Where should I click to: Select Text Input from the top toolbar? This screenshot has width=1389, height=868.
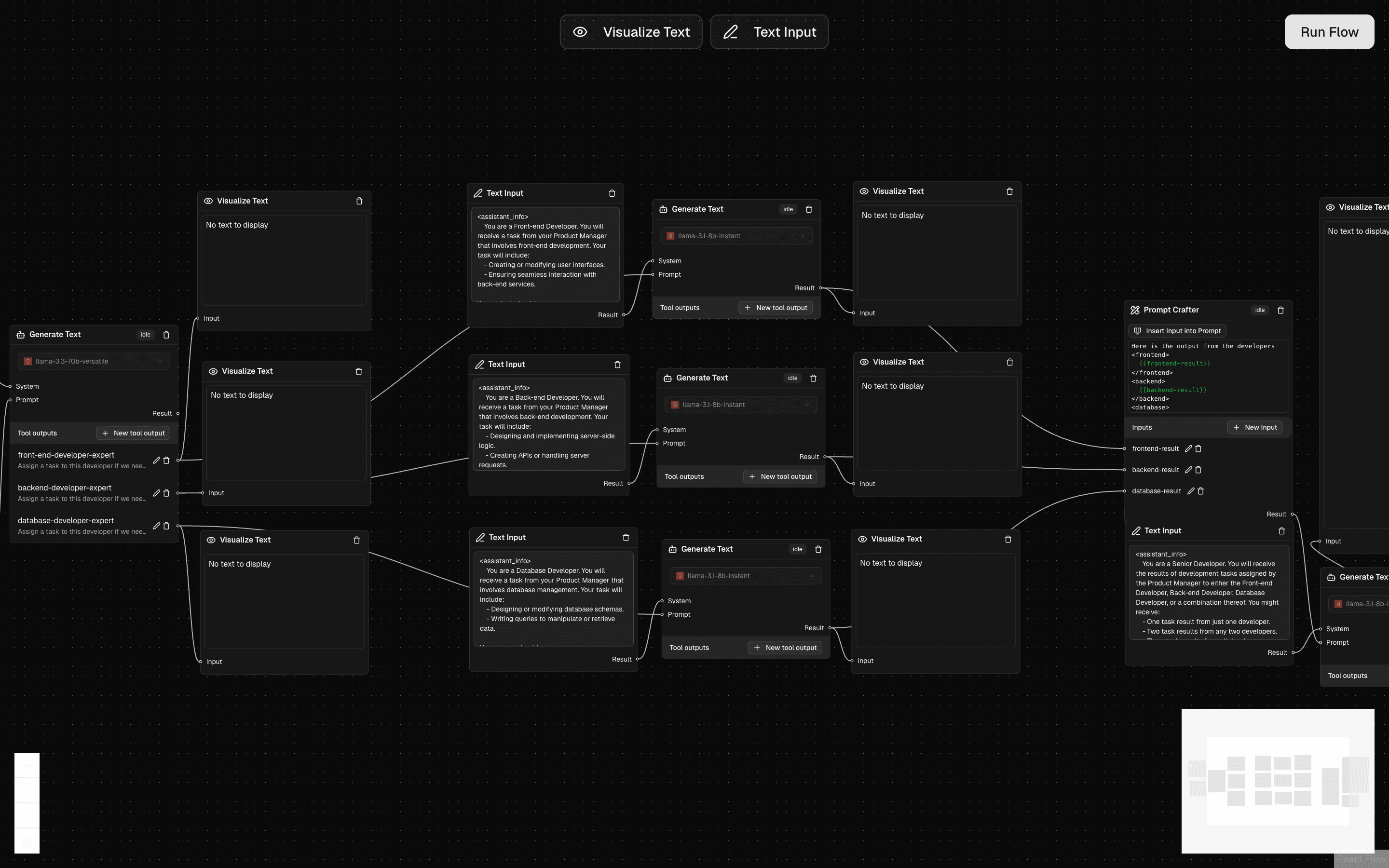[x=769, y=31]
